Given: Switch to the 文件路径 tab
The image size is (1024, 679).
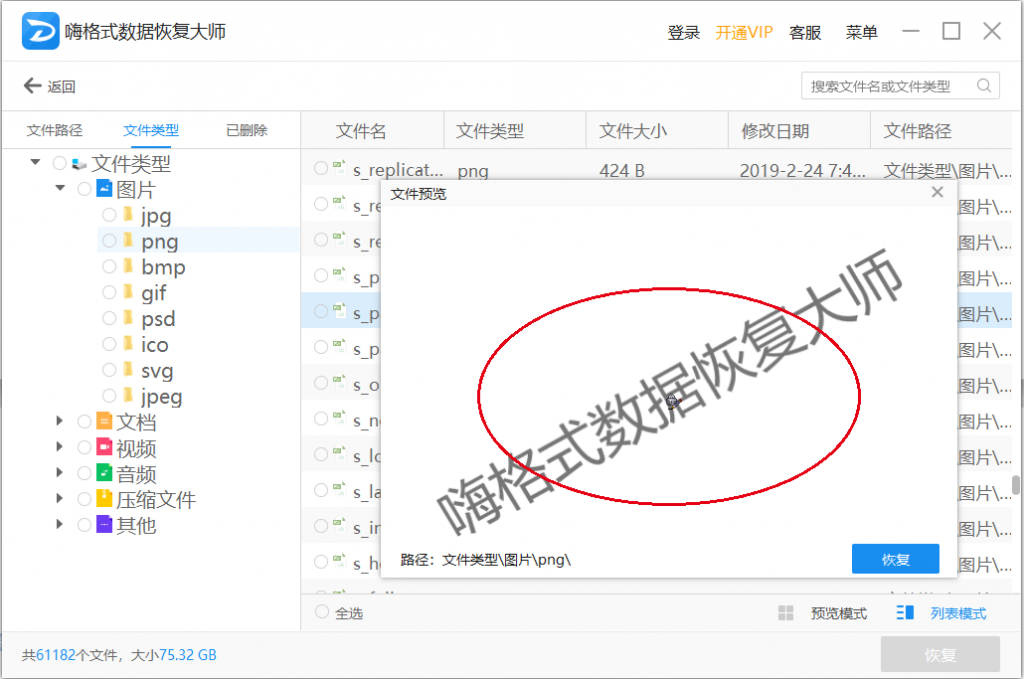Looking at the screenshot, I should [x=54, y=130].
